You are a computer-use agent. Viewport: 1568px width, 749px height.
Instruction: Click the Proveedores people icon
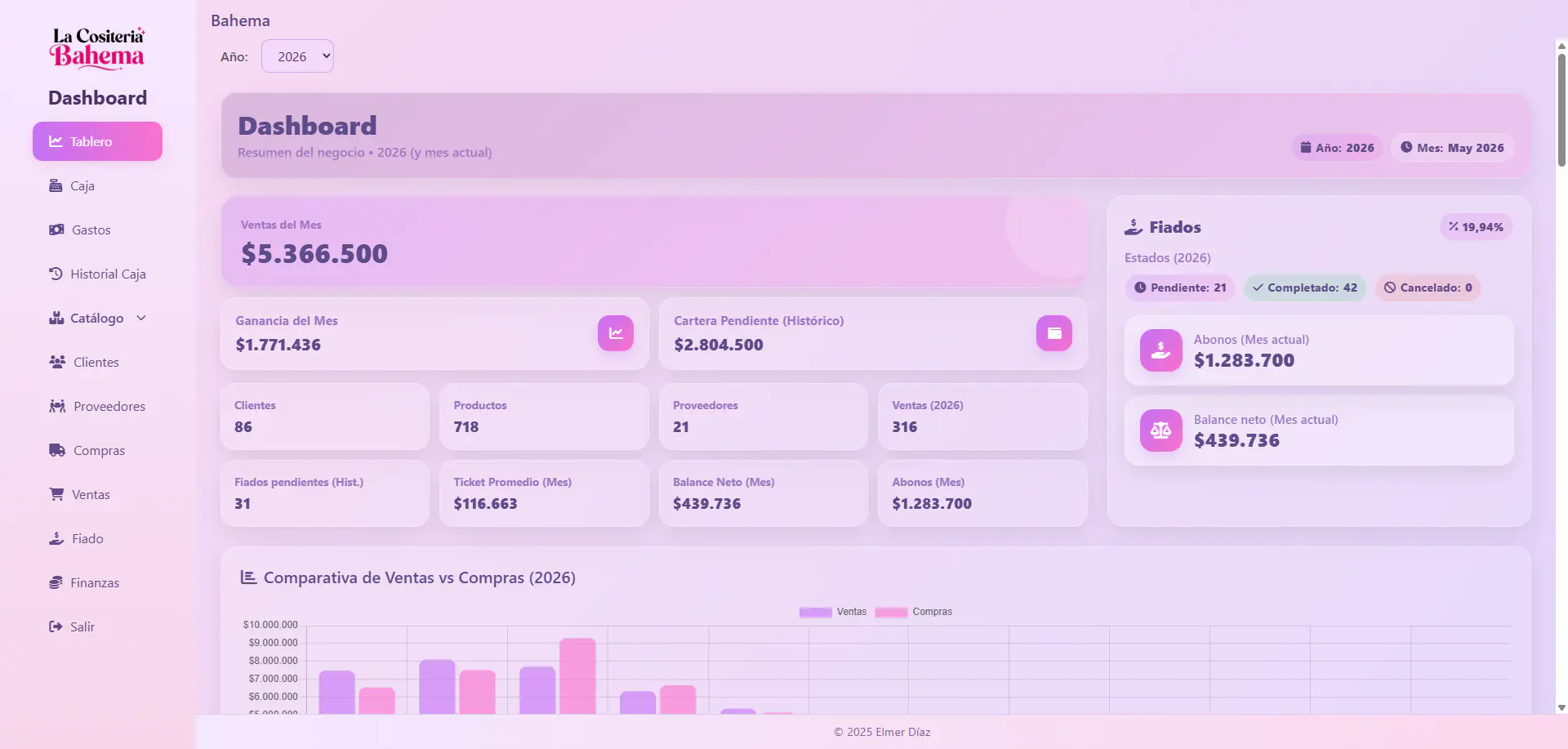click(57, 406)
